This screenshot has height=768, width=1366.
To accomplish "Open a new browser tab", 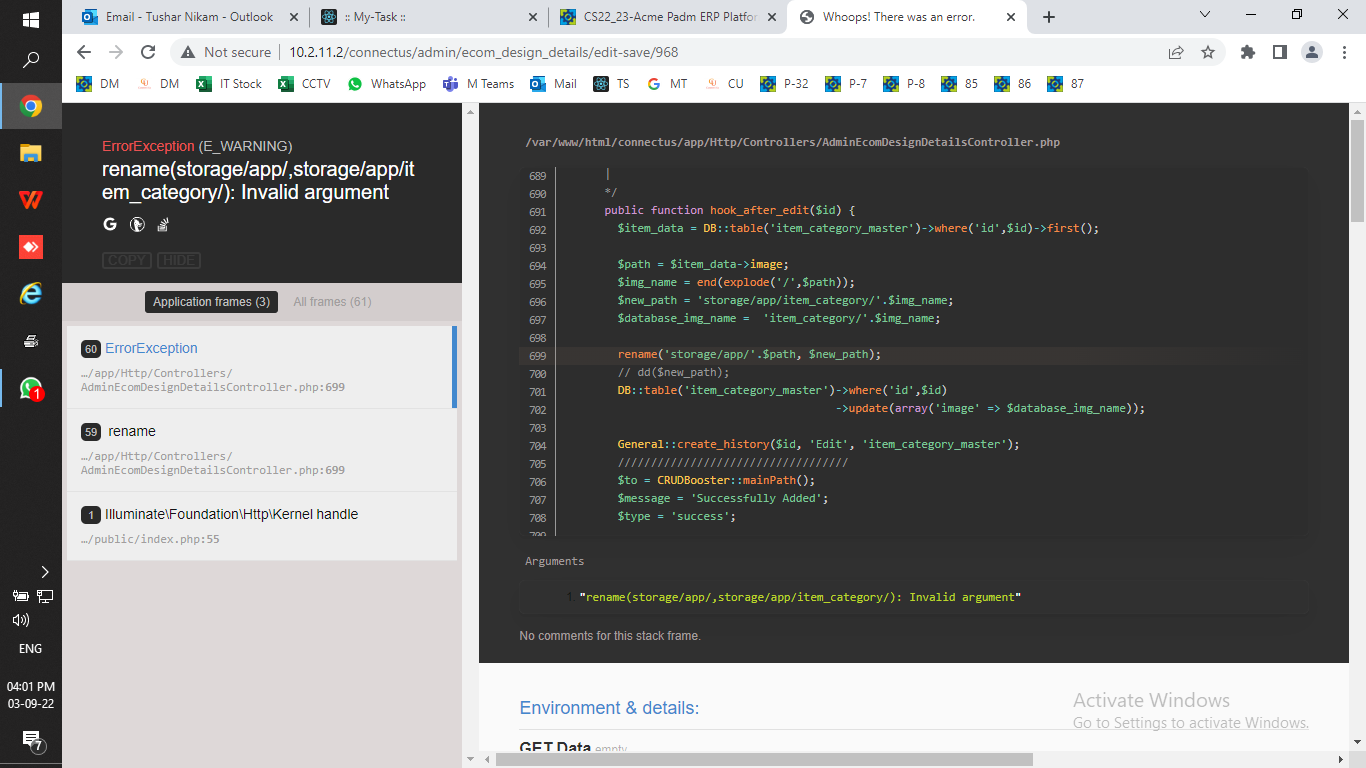I will coord(1049,17).
